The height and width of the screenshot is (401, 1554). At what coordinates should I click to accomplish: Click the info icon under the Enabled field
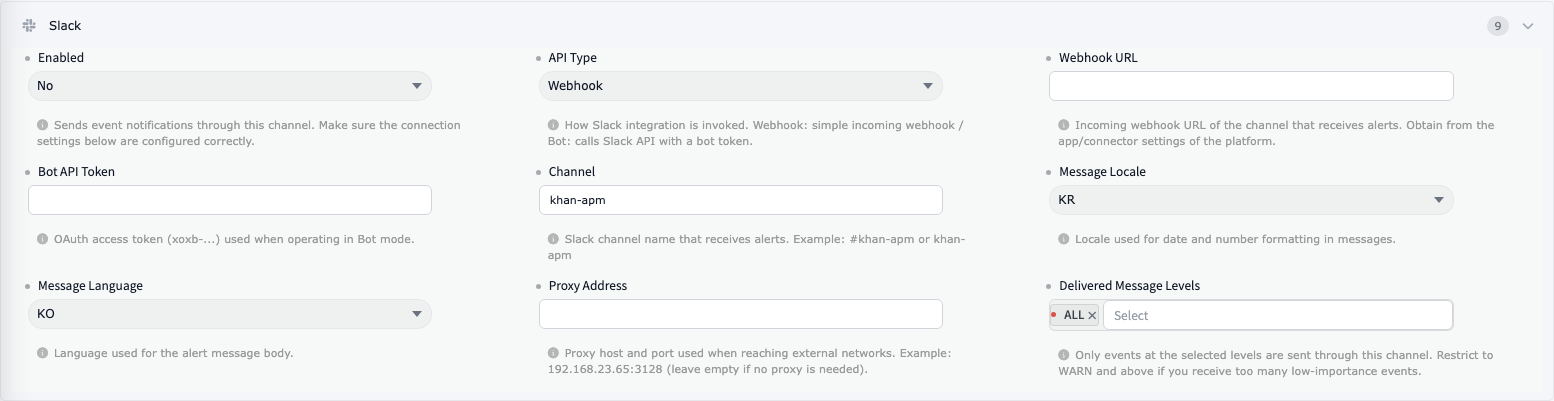click(x=43, y=126)
